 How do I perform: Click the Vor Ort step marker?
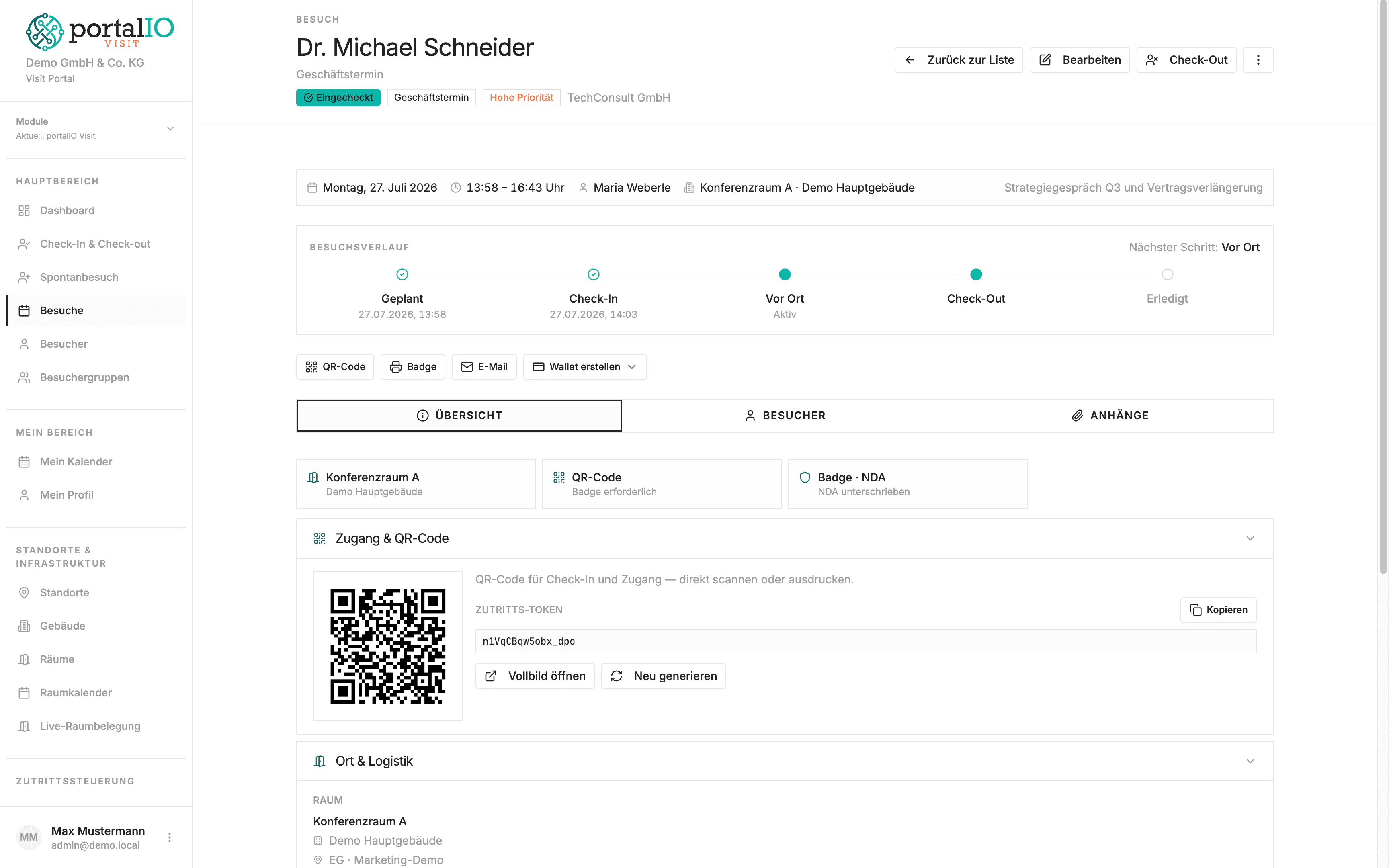(785, 274)
